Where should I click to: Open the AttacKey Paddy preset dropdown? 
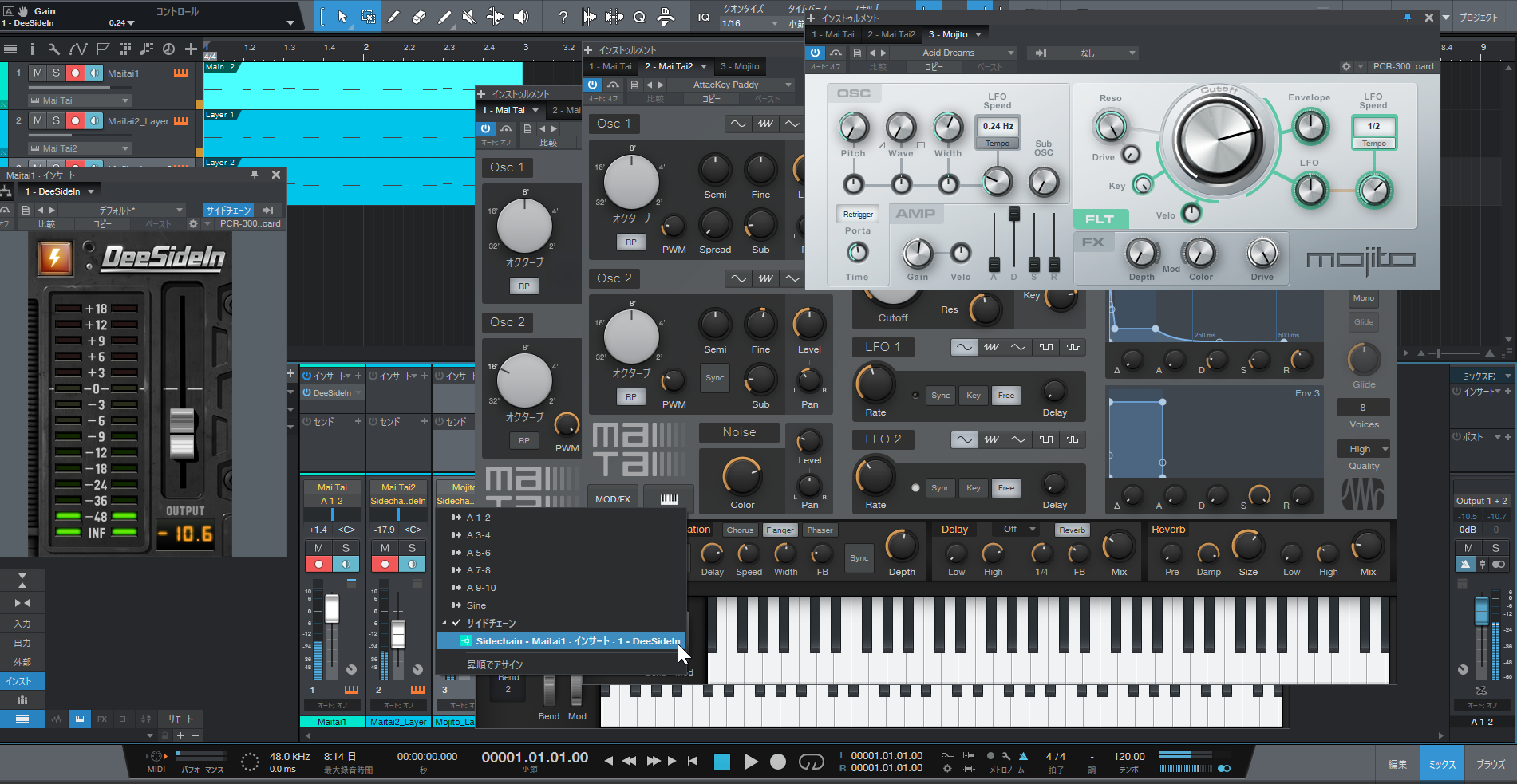pyautogui.click(x=732, y=85)
